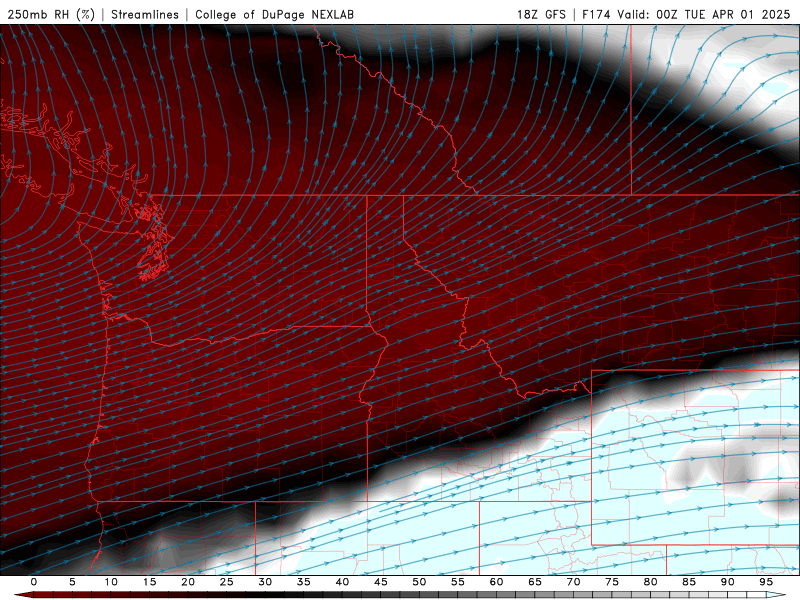This screenshot has height=600, width=800.
Task: Click 'Valid: 00Z TUE APR 01 2025' text
Action: (704, 14)
